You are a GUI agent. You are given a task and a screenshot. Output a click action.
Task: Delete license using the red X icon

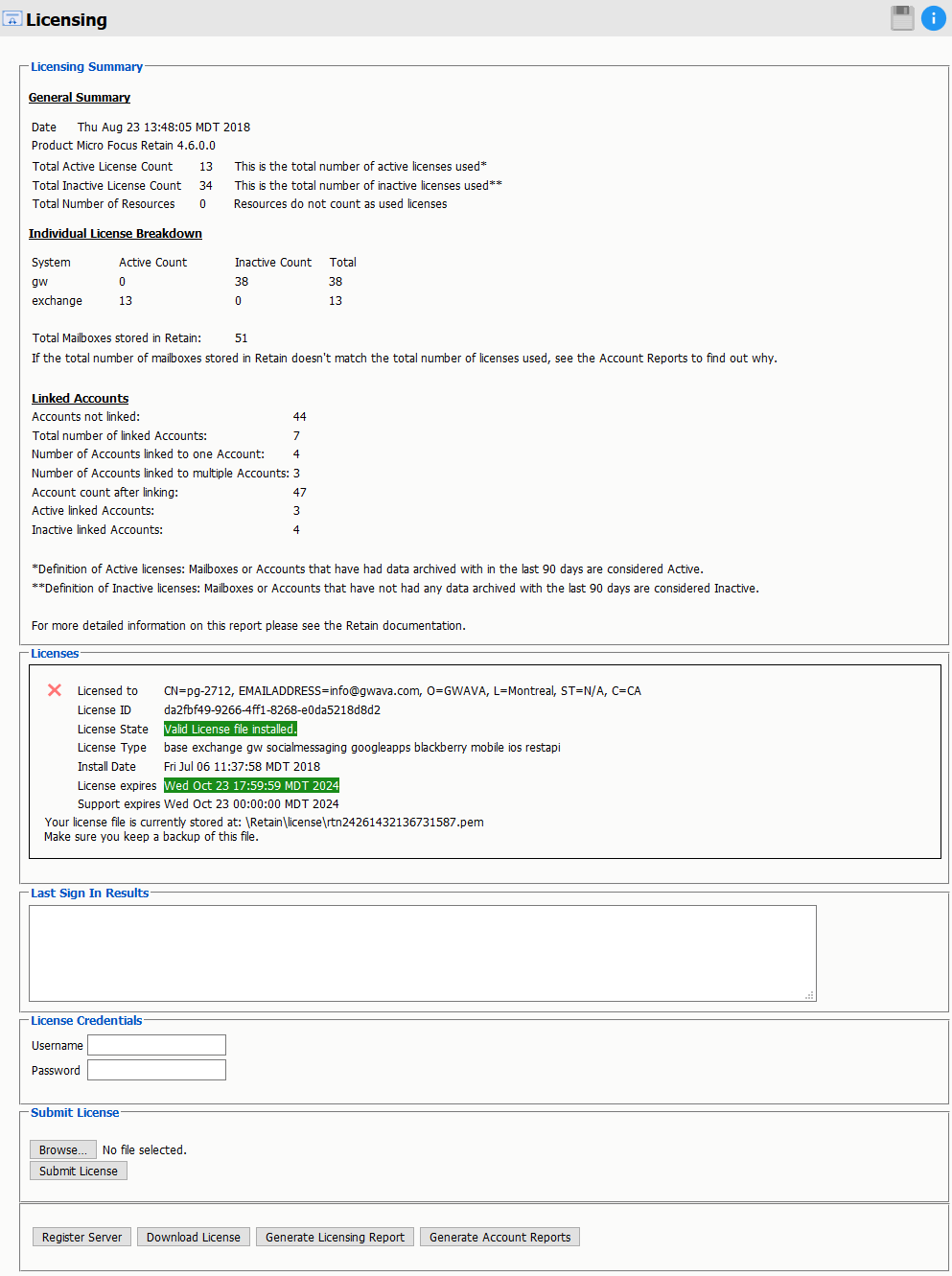[x=55, y=690]
